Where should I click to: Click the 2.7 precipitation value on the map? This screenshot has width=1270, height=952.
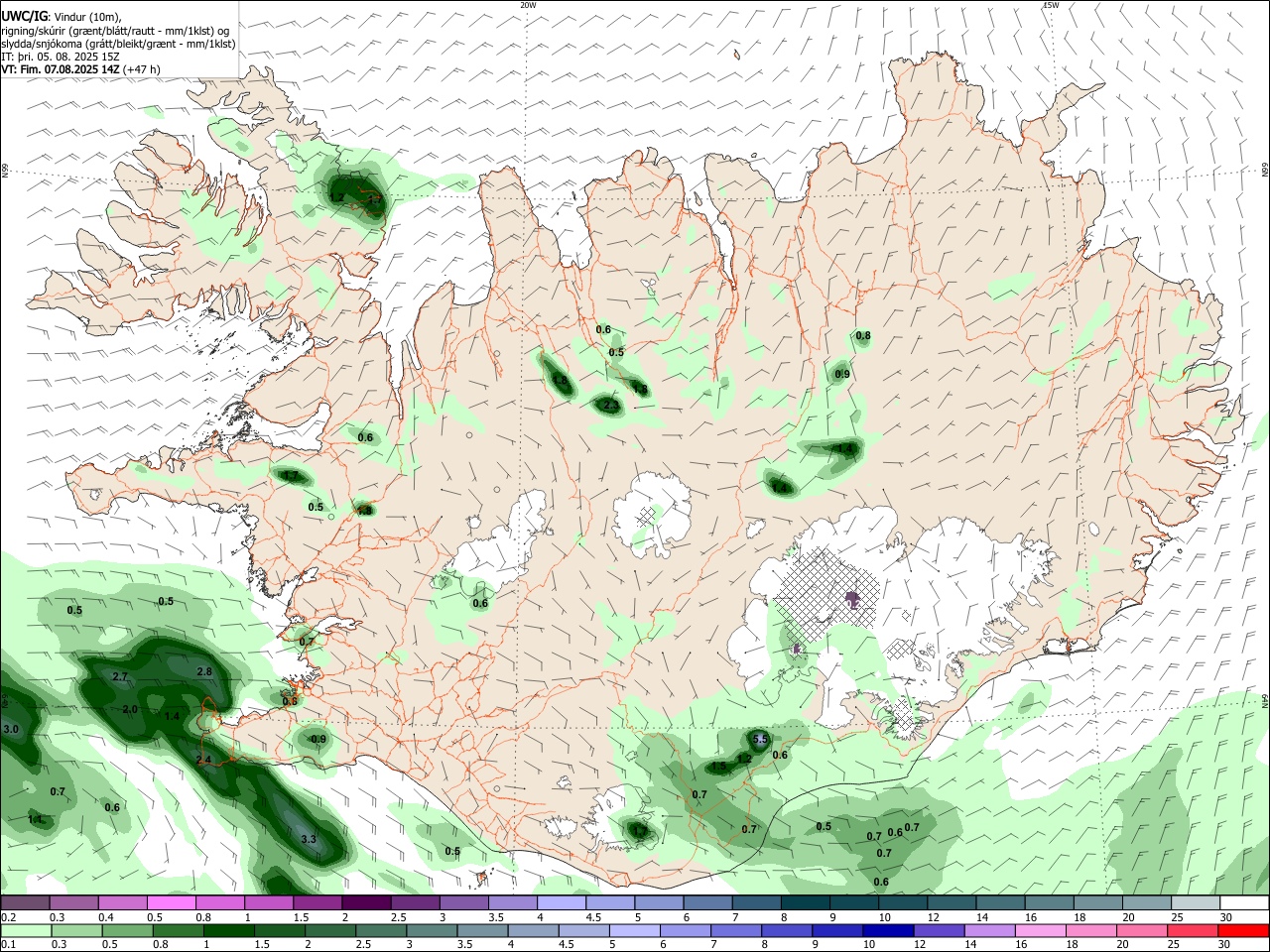pyautogui.click(x=120, y=676)
